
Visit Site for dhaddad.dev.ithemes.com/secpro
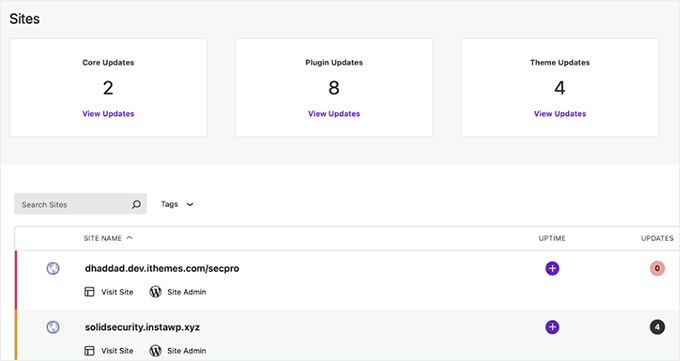[x=117, y=292]
